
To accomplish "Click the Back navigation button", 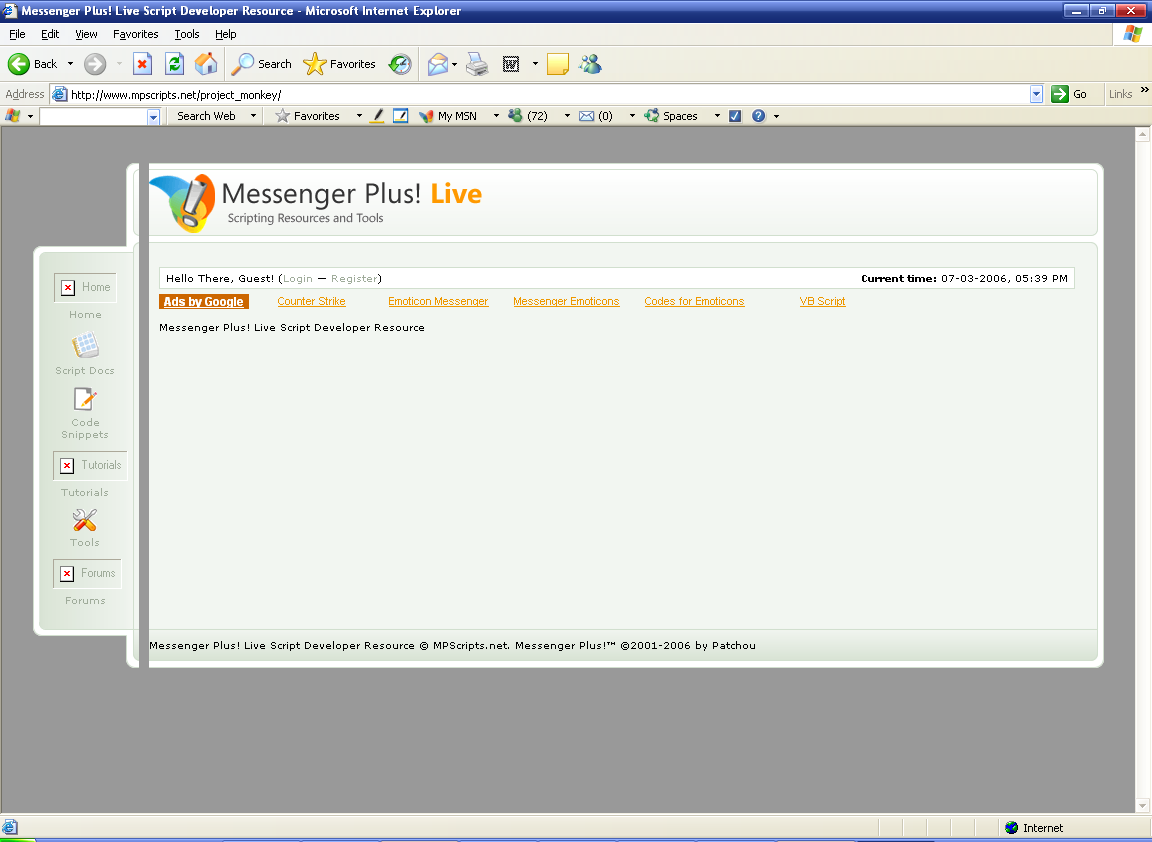I will pyautogui.click(x=32, y=65).
